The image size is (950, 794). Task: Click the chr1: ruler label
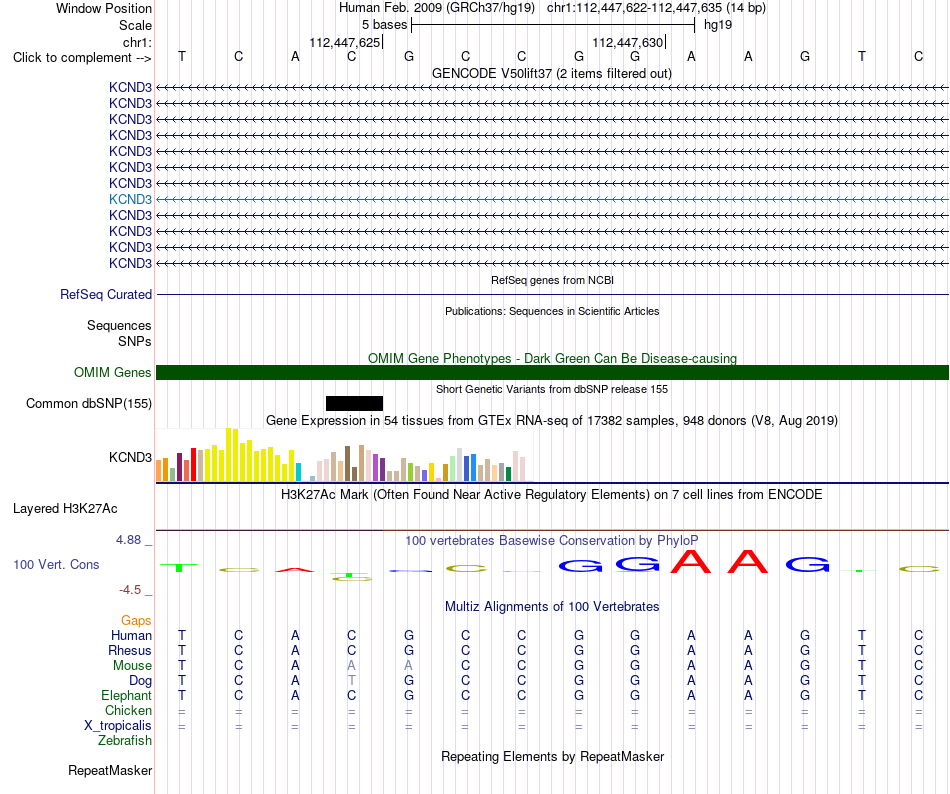pos(137,42)
